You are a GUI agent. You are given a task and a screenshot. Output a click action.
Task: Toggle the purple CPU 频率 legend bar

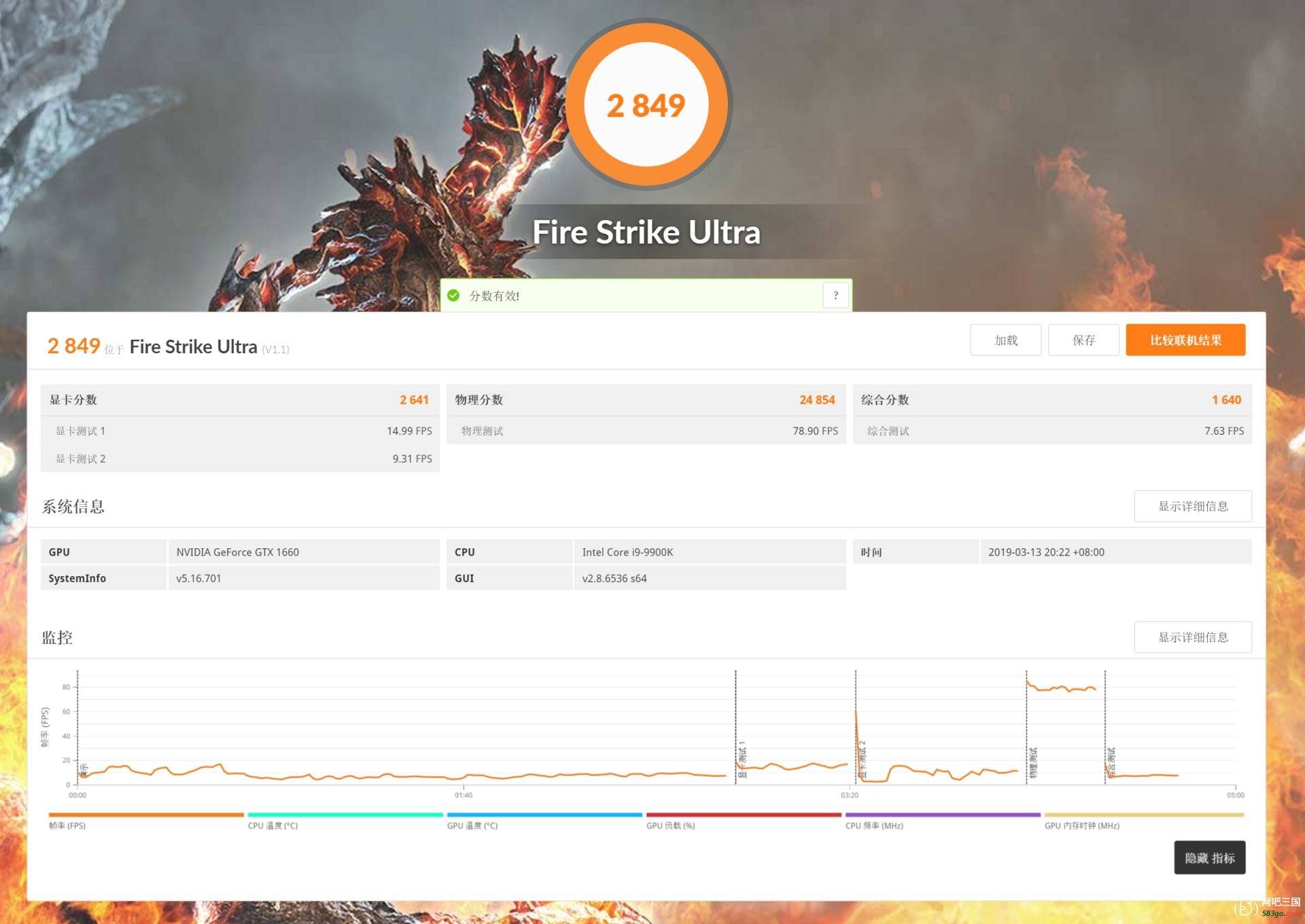point(942,815)
